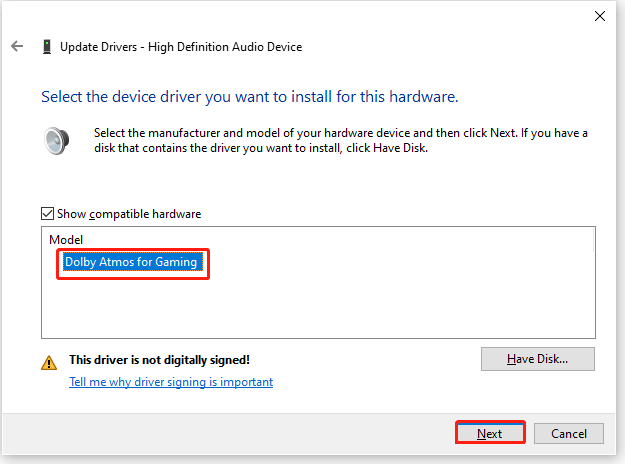Click the yellow warning triangle icon
This screenshot has height=464, width=625.
click(49, 363)
